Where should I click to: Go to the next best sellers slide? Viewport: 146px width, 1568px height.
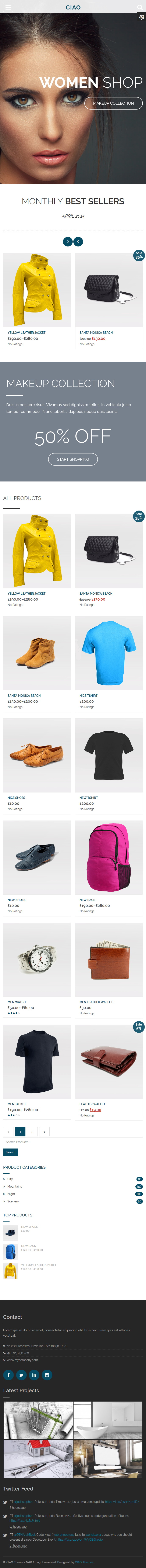click(x=68, y=242)
